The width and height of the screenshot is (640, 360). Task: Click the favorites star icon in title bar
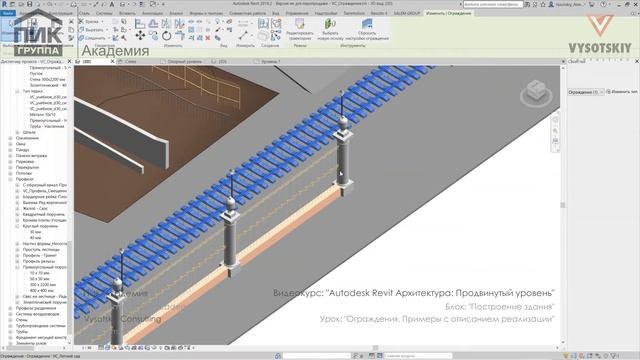543,4
